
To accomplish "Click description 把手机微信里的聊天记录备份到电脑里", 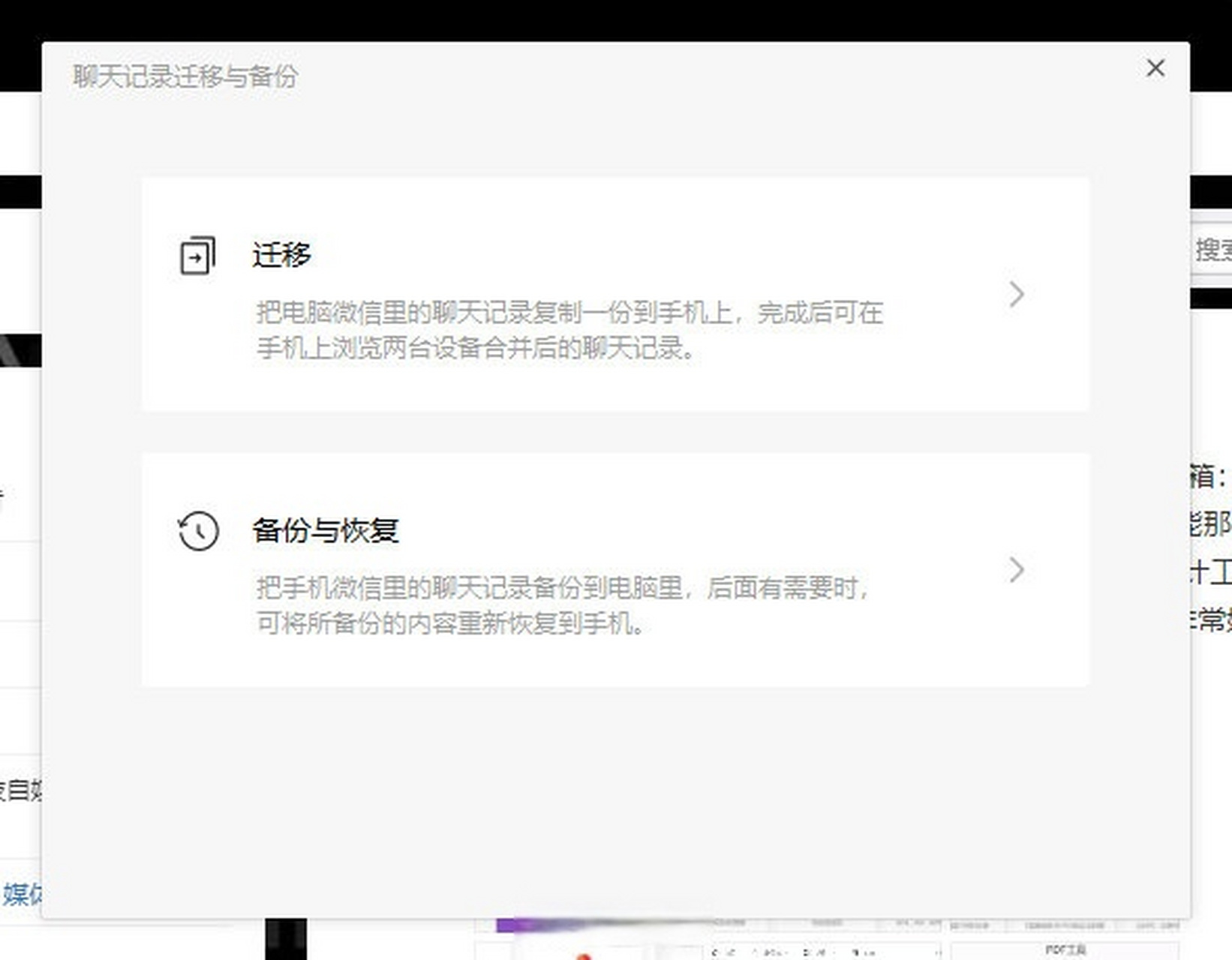I will [469, 588].
